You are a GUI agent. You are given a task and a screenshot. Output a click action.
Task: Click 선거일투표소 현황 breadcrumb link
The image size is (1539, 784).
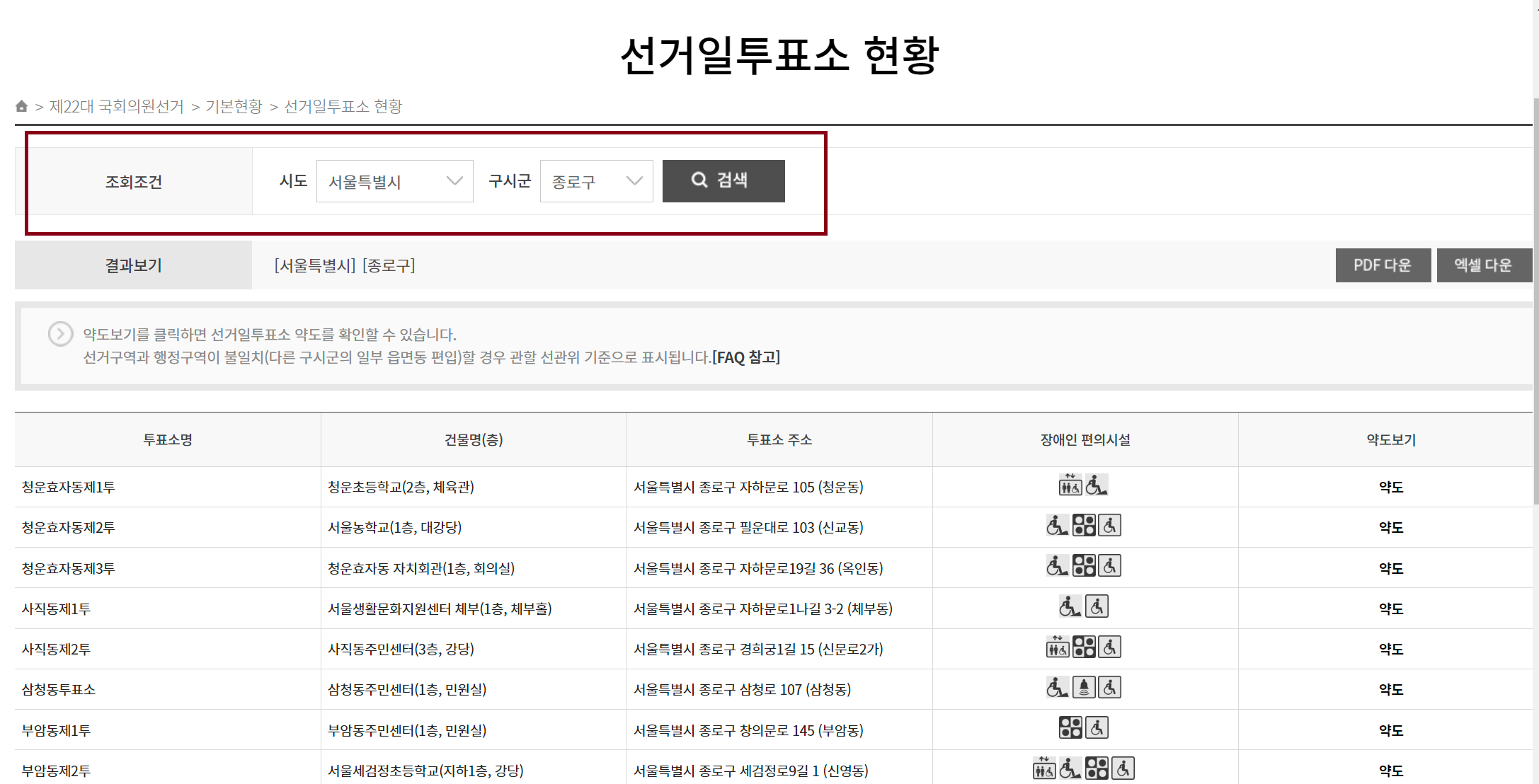coord(343,106)
